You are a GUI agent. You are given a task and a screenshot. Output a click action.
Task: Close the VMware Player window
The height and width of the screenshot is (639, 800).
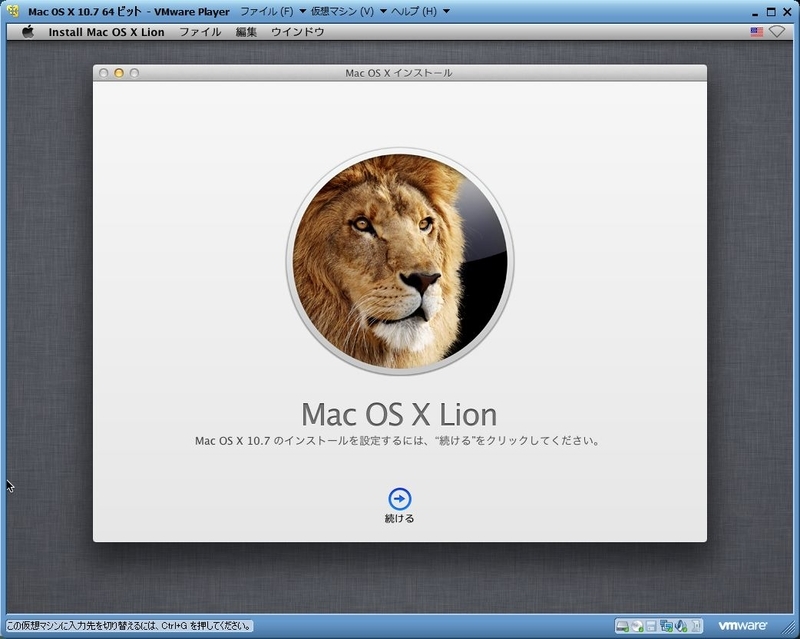(x=787, y=11)
